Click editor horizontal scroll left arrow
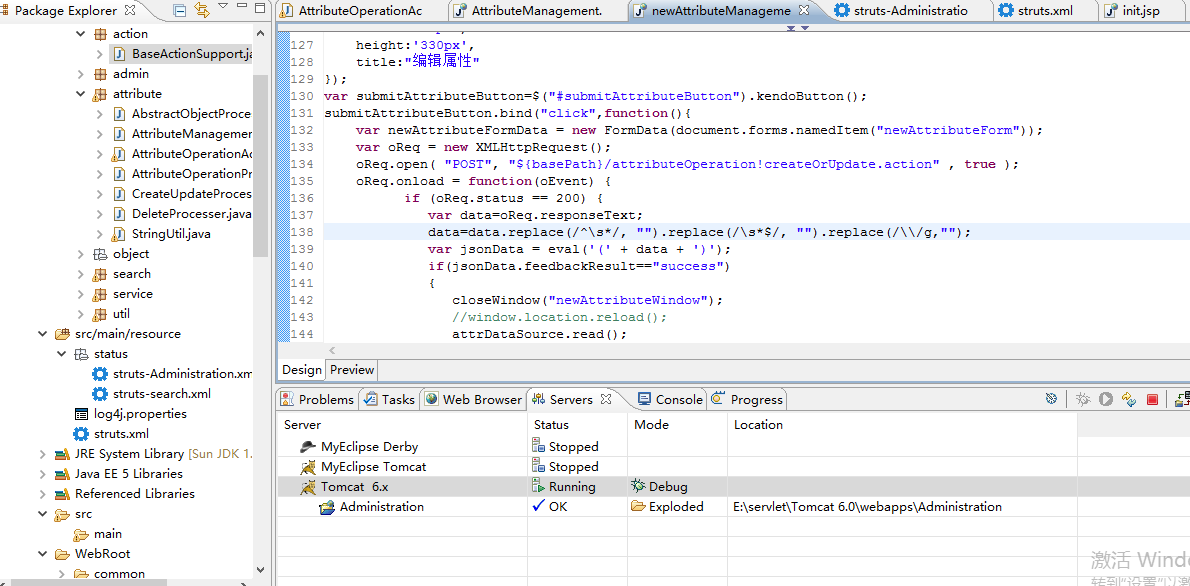The width and height of the screenshot is (1190, 586). pyautogui.click(x=332, y=351)
